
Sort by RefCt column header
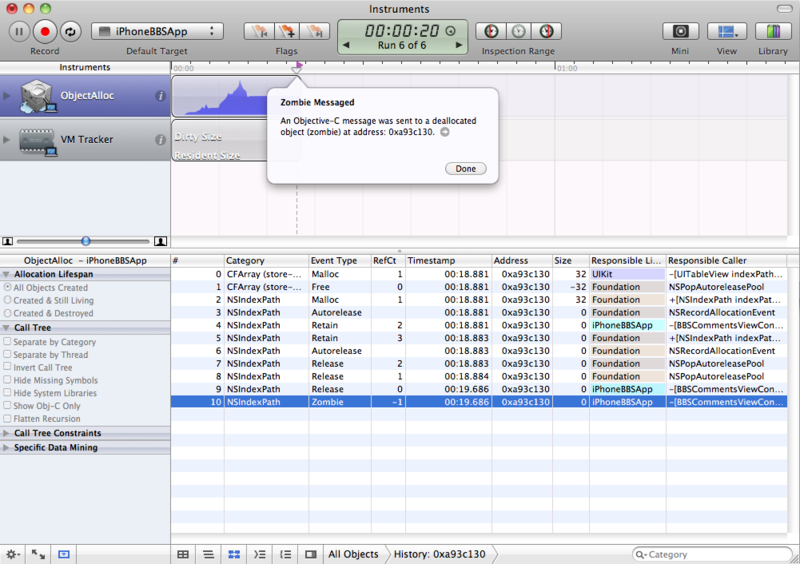click(x=388, y=260)
